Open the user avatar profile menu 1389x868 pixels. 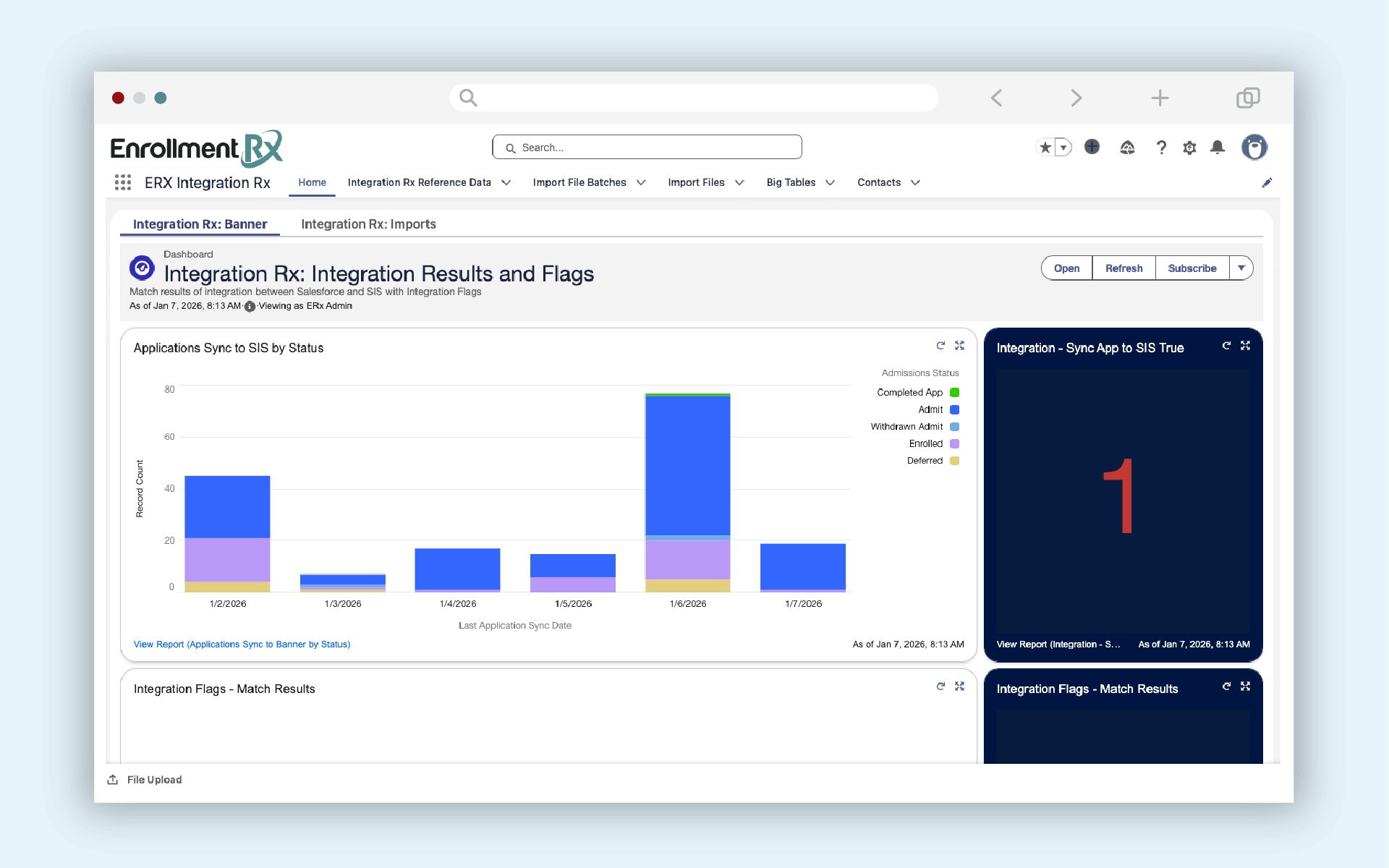click(1254, 148)
